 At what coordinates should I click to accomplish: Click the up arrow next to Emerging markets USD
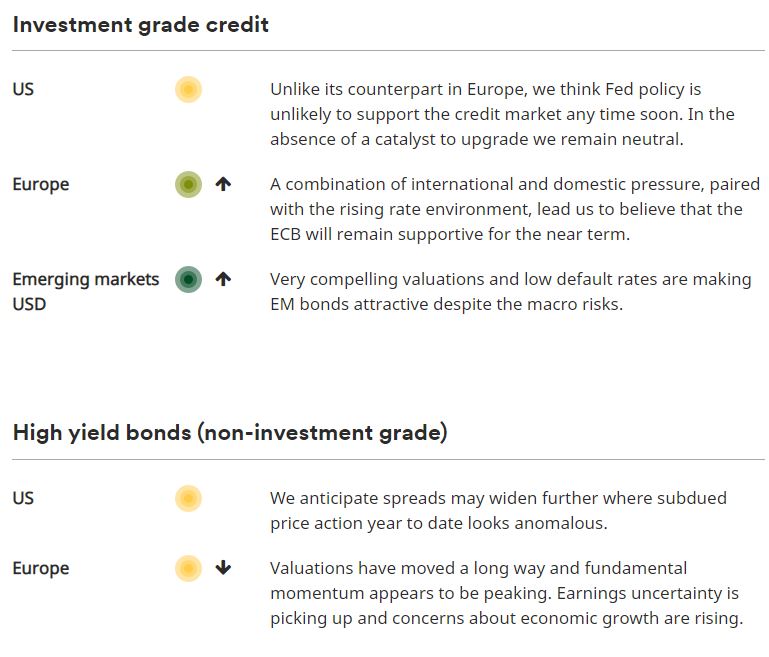[223, 280]
